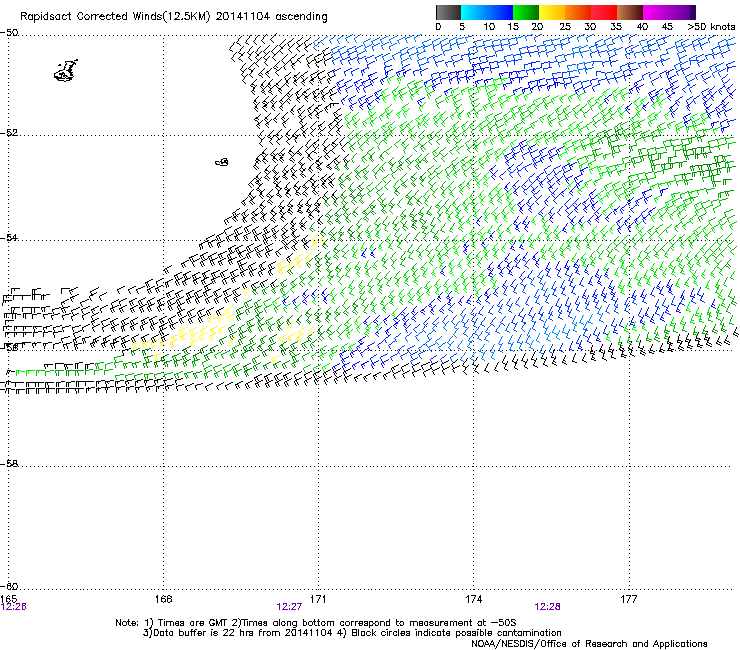Click the purple '12:28' time label

(x=547, y=607)
